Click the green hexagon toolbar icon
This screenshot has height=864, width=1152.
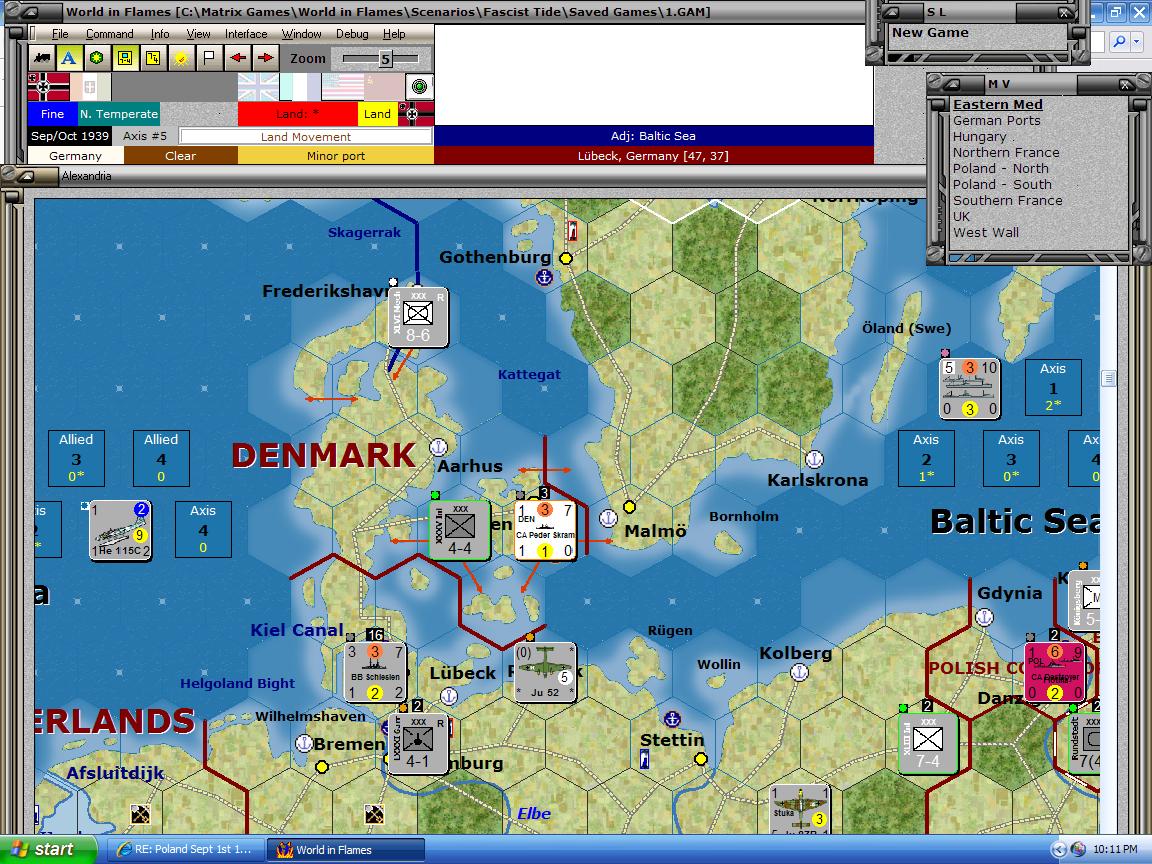[x=96, y=58]
